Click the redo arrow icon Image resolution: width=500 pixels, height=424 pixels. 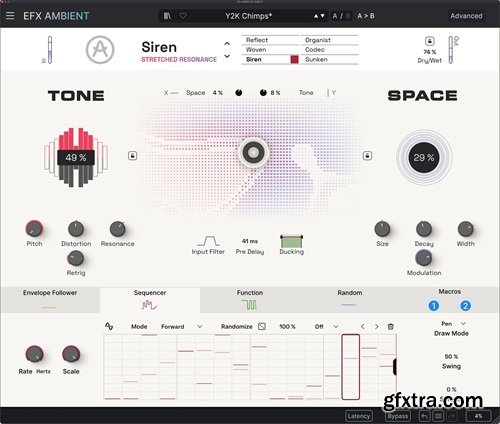point(452,416)
